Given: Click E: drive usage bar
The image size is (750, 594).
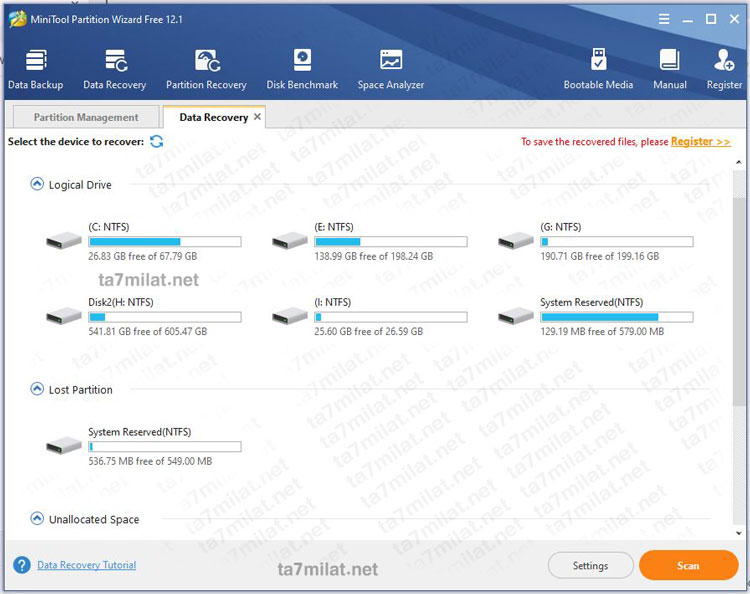Looking at the screenshot, I should coord(391,242).
